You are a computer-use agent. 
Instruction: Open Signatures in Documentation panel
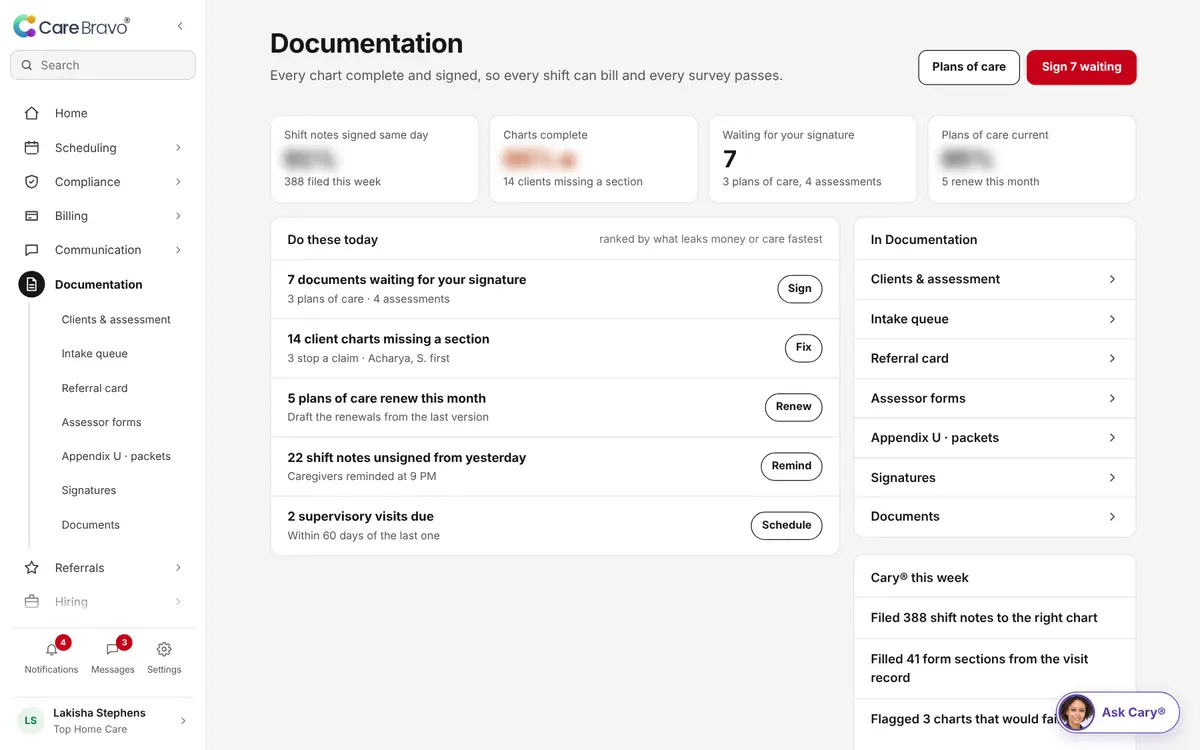[x=995, y=477]
